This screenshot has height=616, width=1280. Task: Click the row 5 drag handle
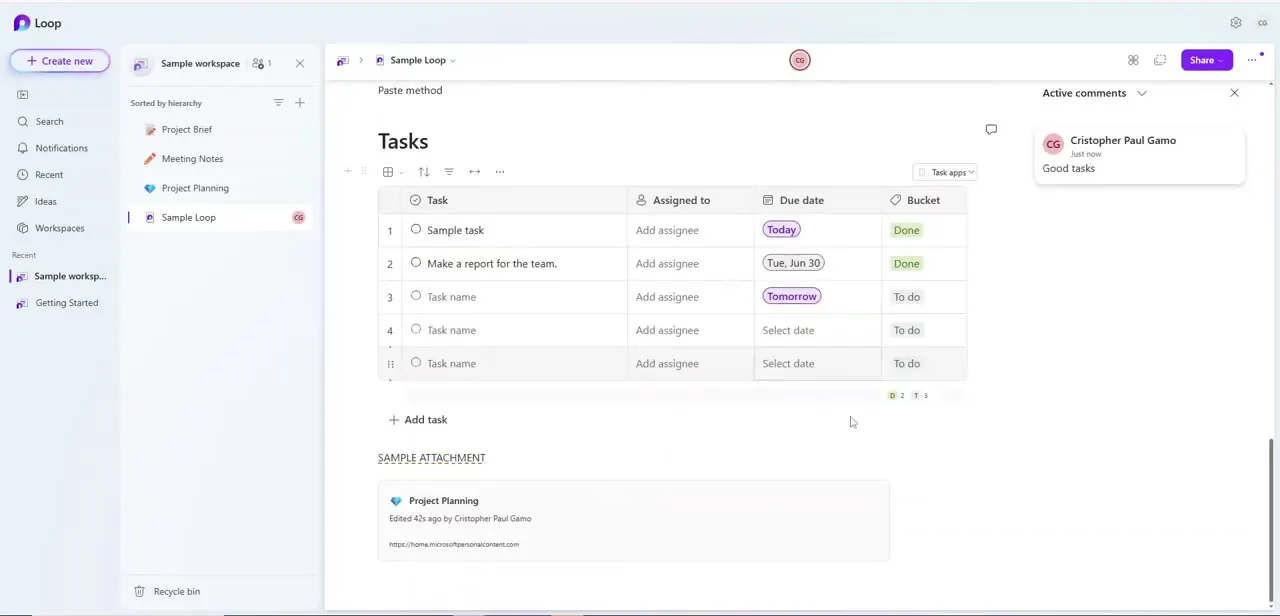pos(390,364)
